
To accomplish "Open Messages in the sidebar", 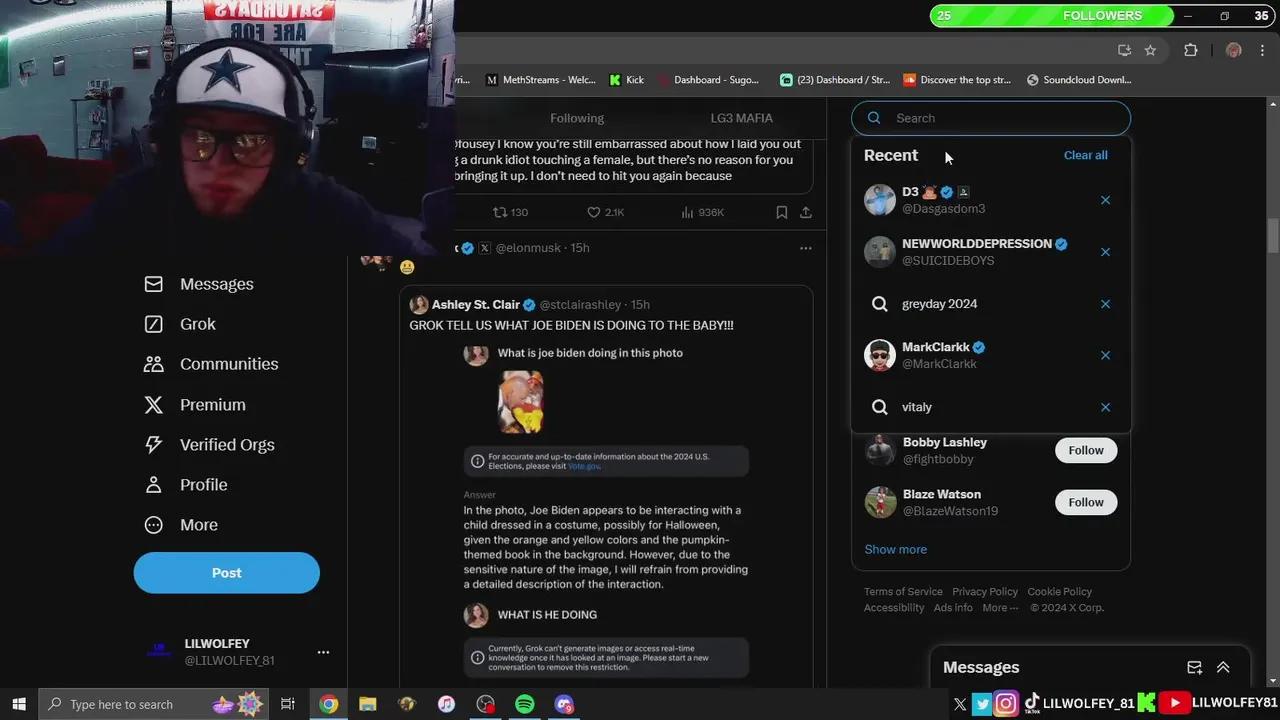I will (199, 284).
